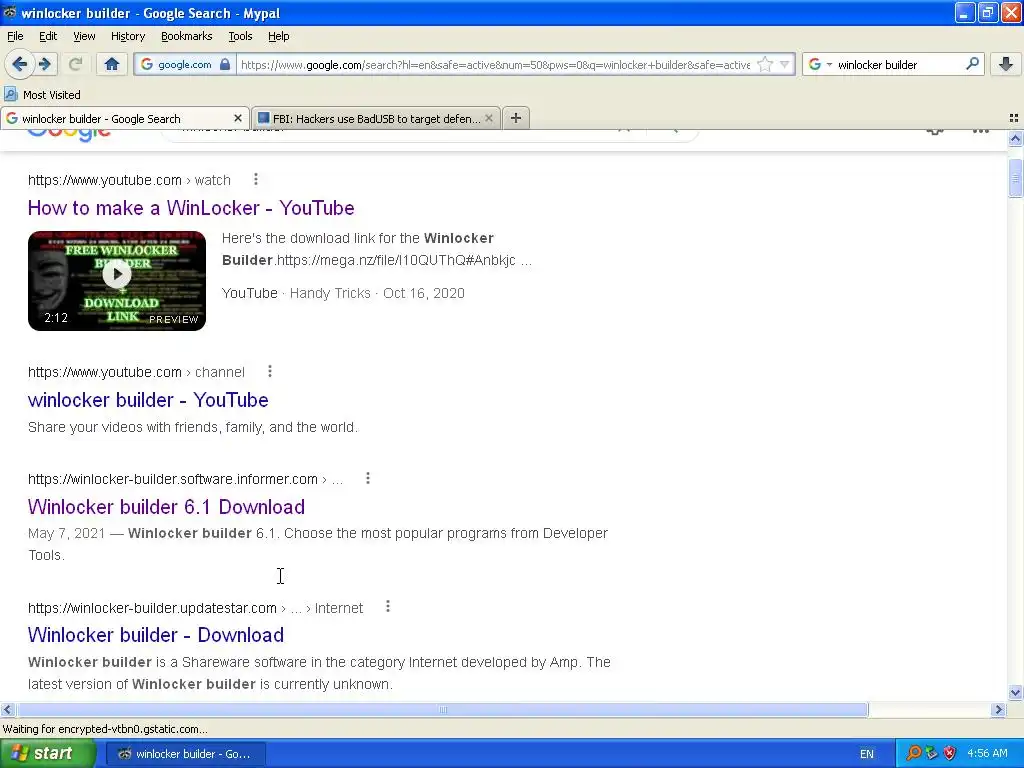Click the Mypal raccoon title bar icon
Viewport: 1024px width, 768px height.
[10, 12]
